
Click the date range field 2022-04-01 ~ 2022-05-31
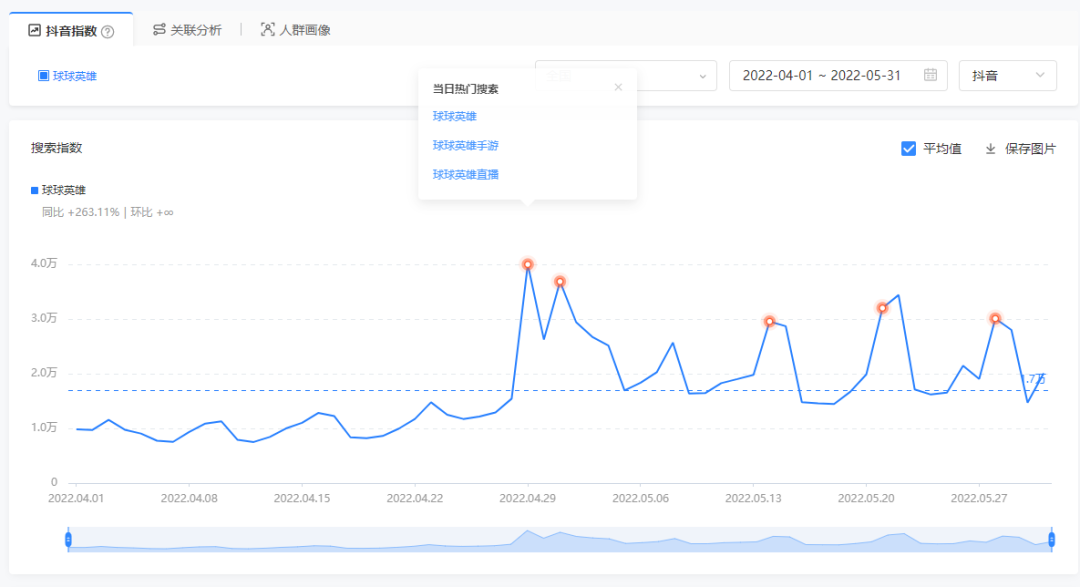[838, 76]
